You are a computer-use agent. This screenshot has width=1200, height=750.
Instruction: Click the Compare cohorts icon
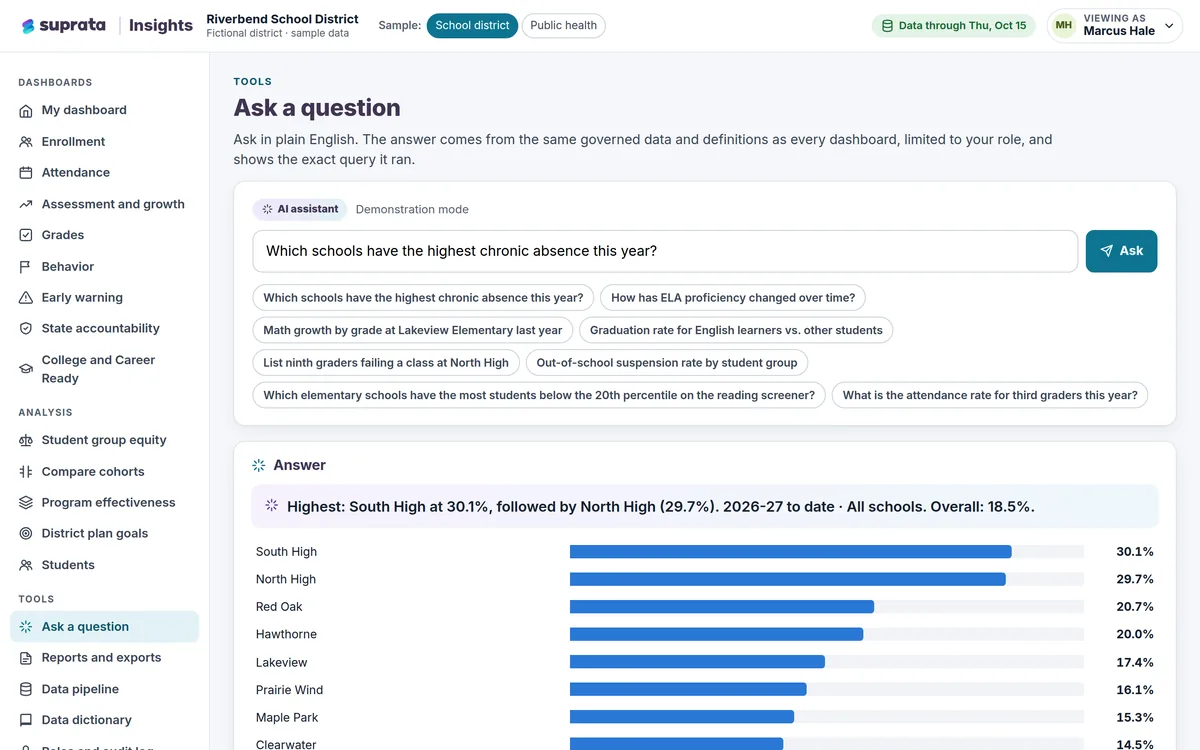26,472
